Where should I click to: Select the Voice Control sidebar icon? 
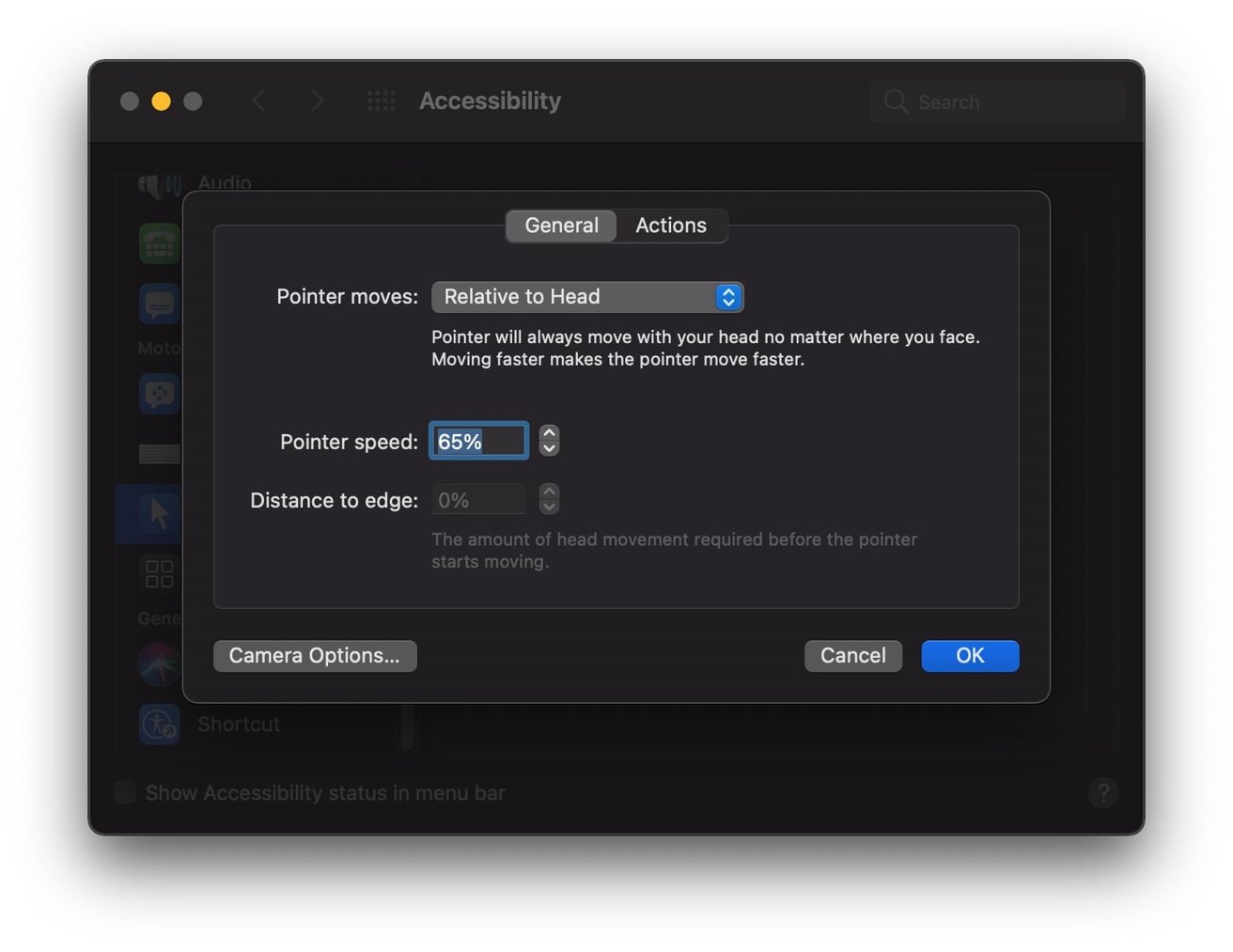pyautogui.click(x=160, y=394)
